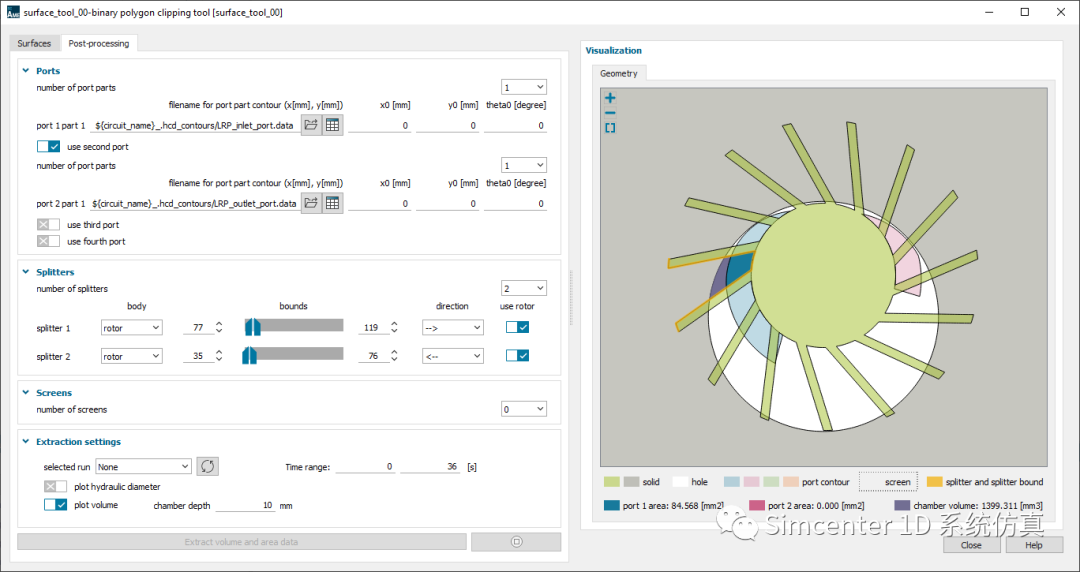Click the Help button
This screenshot has width=1080, height=572.
coord(1033,545)
